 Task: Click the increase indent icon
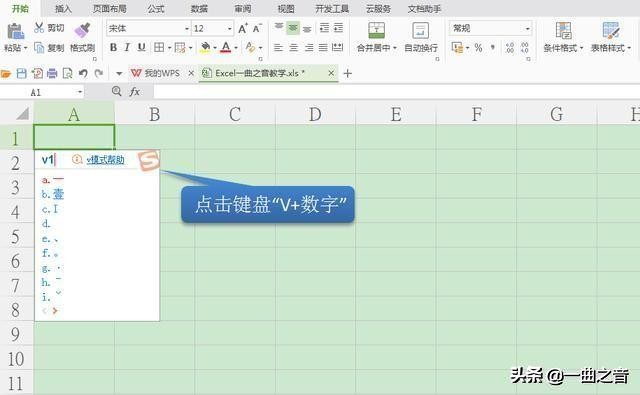coord(338,28)
